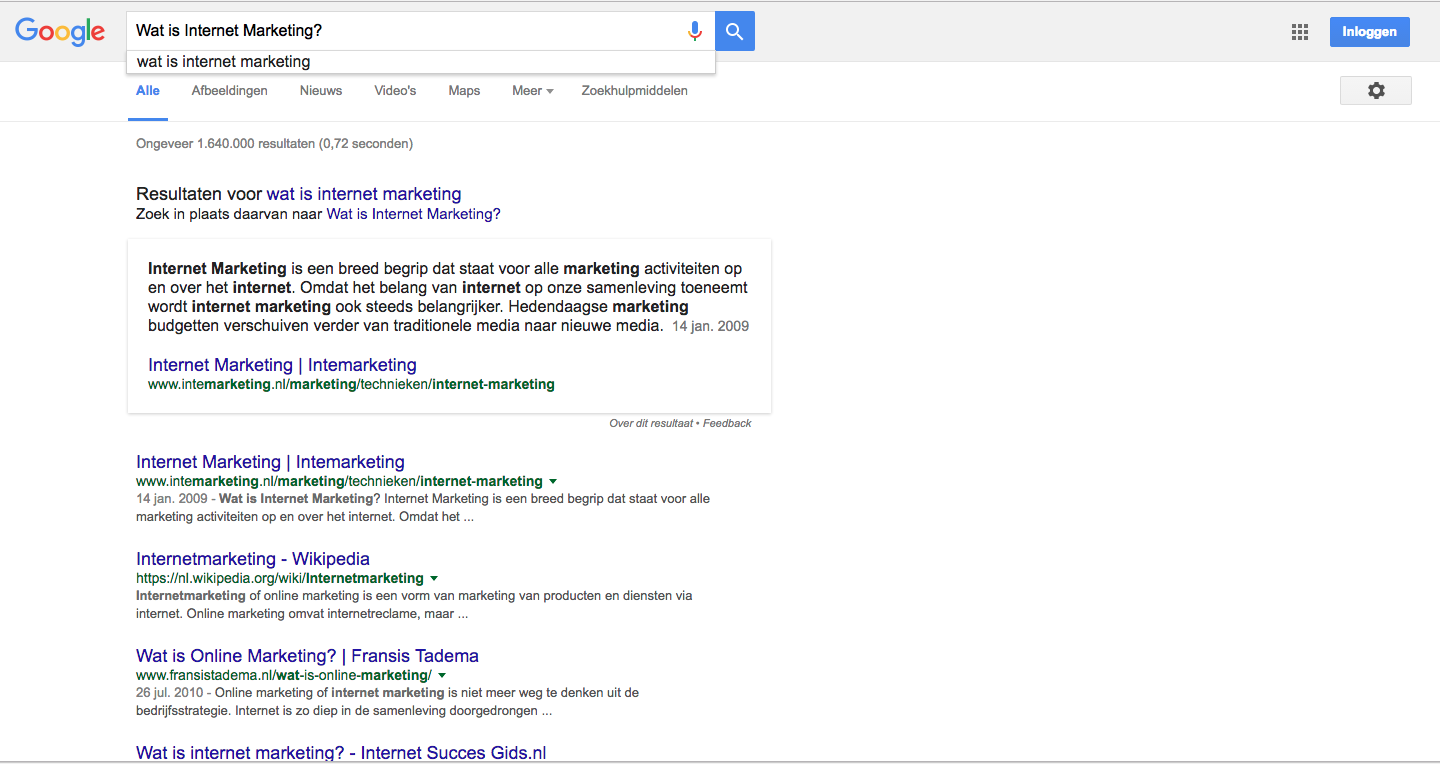The width and height of the screenshot is (1440, 764).
Task: Select suggestion 'wat is internet marketing'
Action: click(x=421, y=62)
